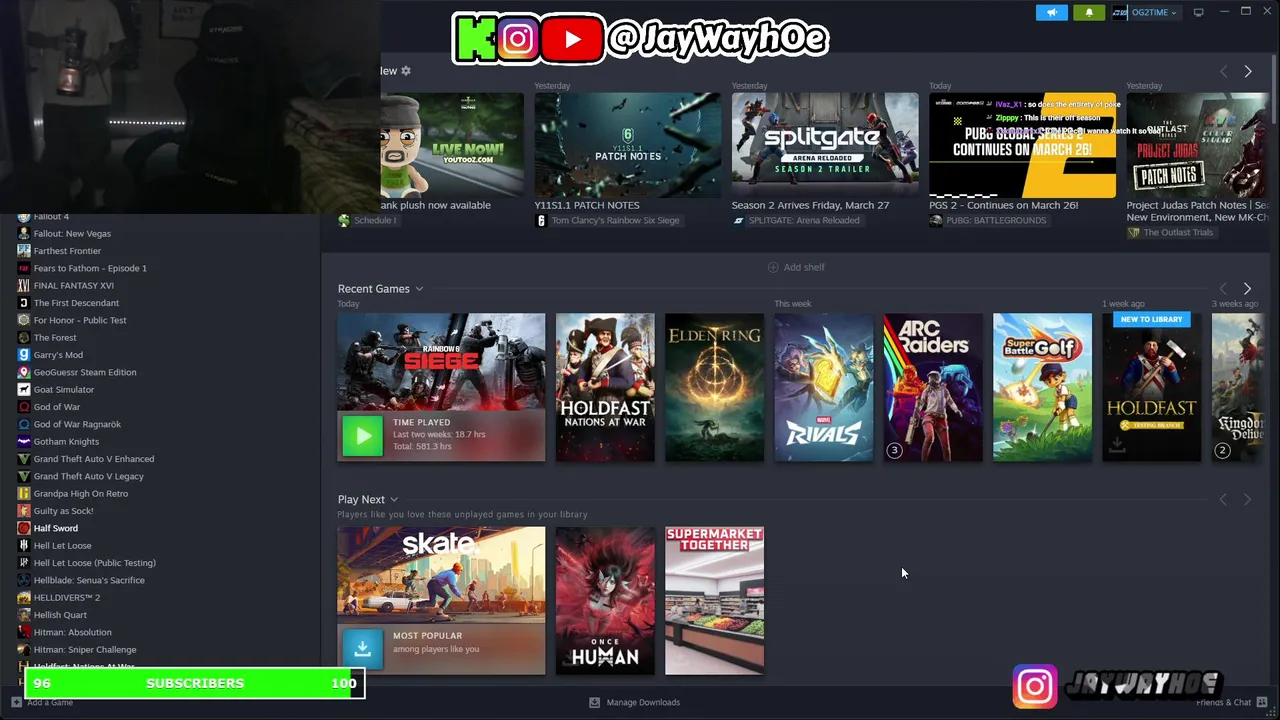Open the Supermarket Together cover
Image resolution: width=1280 pixels, height=720 pixels.
[x=715, y=601]
